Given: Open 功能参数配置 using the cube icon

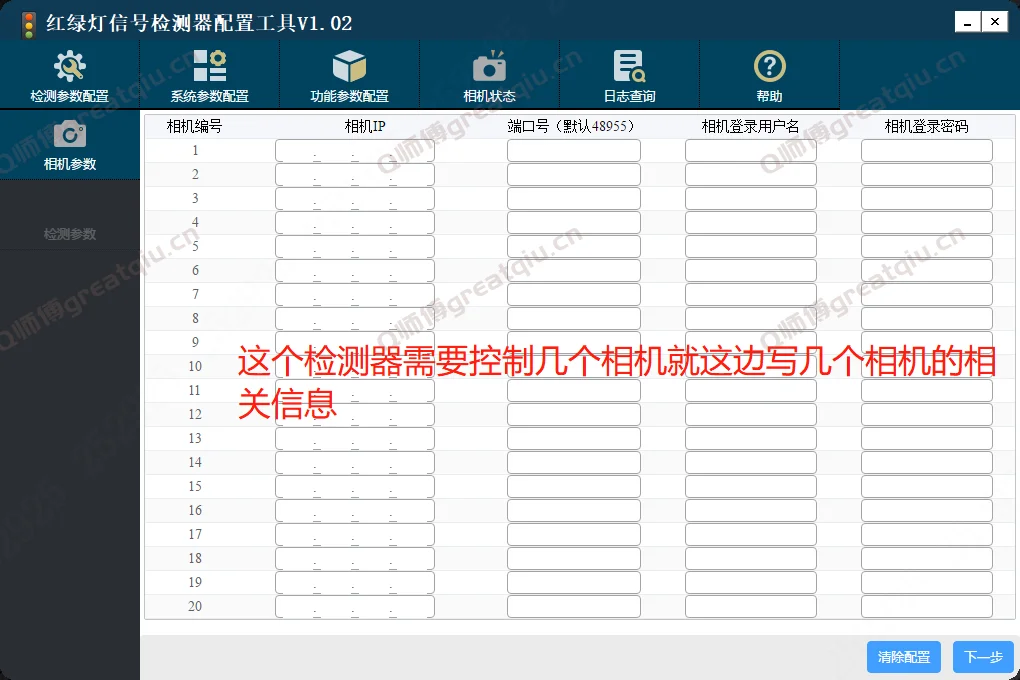Looking at the screenshot, I should [x=349, y=63].
